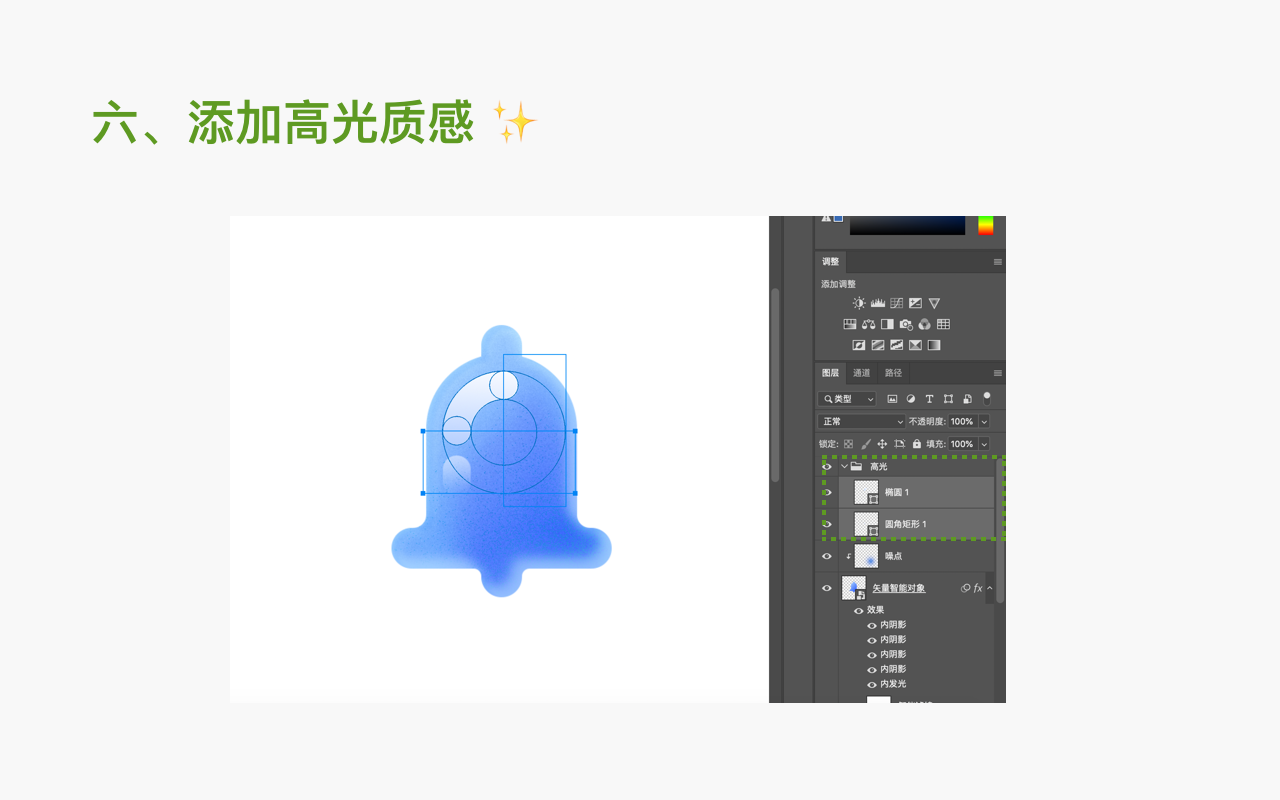Select the 调整 panel tab
Screen dimensions: 1280x800
coord(831,262)
